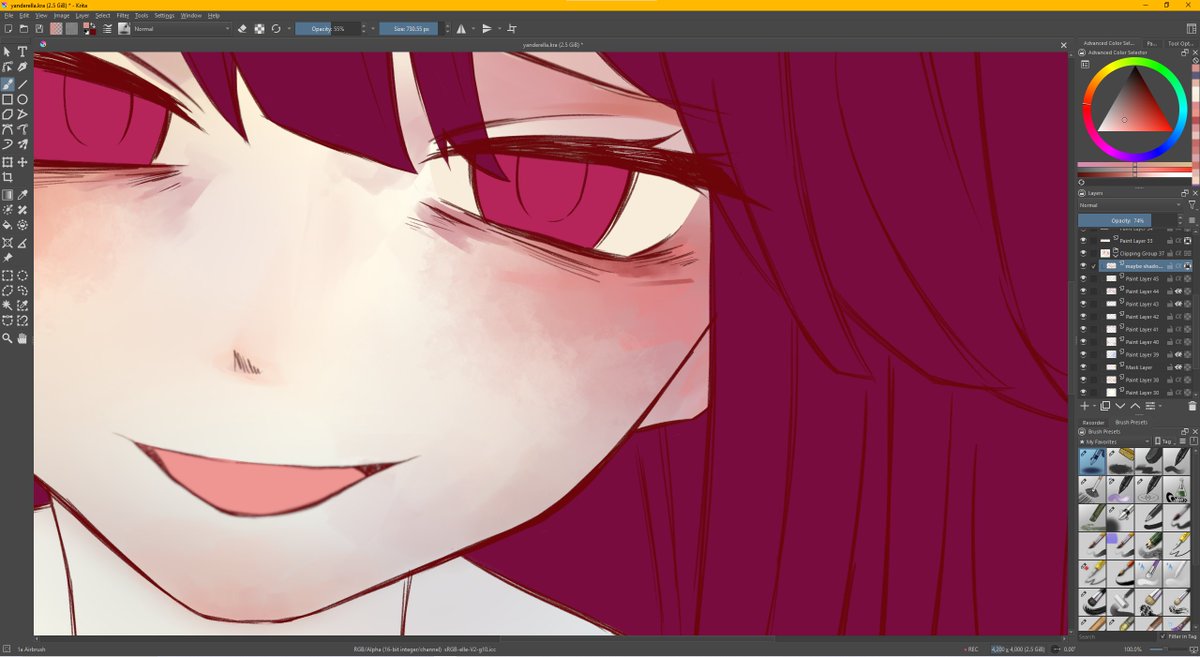Select the Ellipse shape tool

22,99
